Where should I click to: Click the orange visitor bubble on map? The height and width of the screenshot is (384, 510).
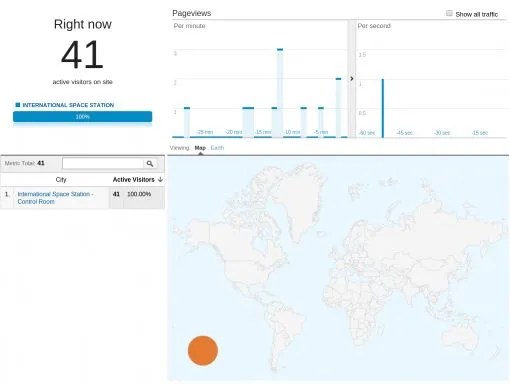pyautogui.click(x=203, y=350)
